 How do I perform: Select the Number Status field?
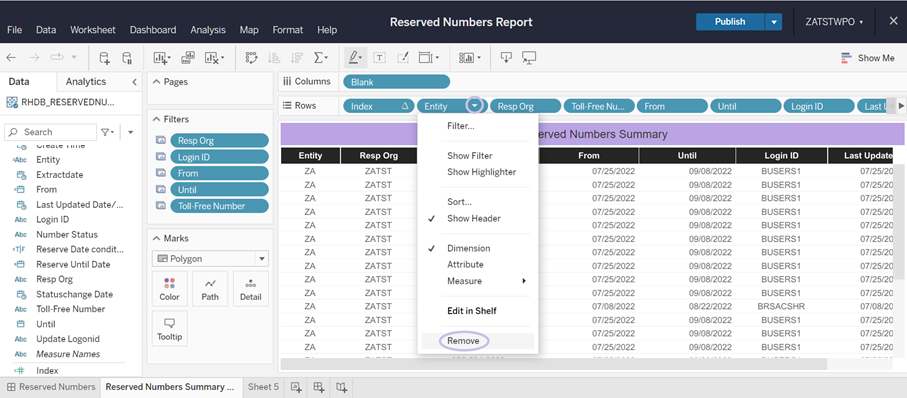coord(67,234)
